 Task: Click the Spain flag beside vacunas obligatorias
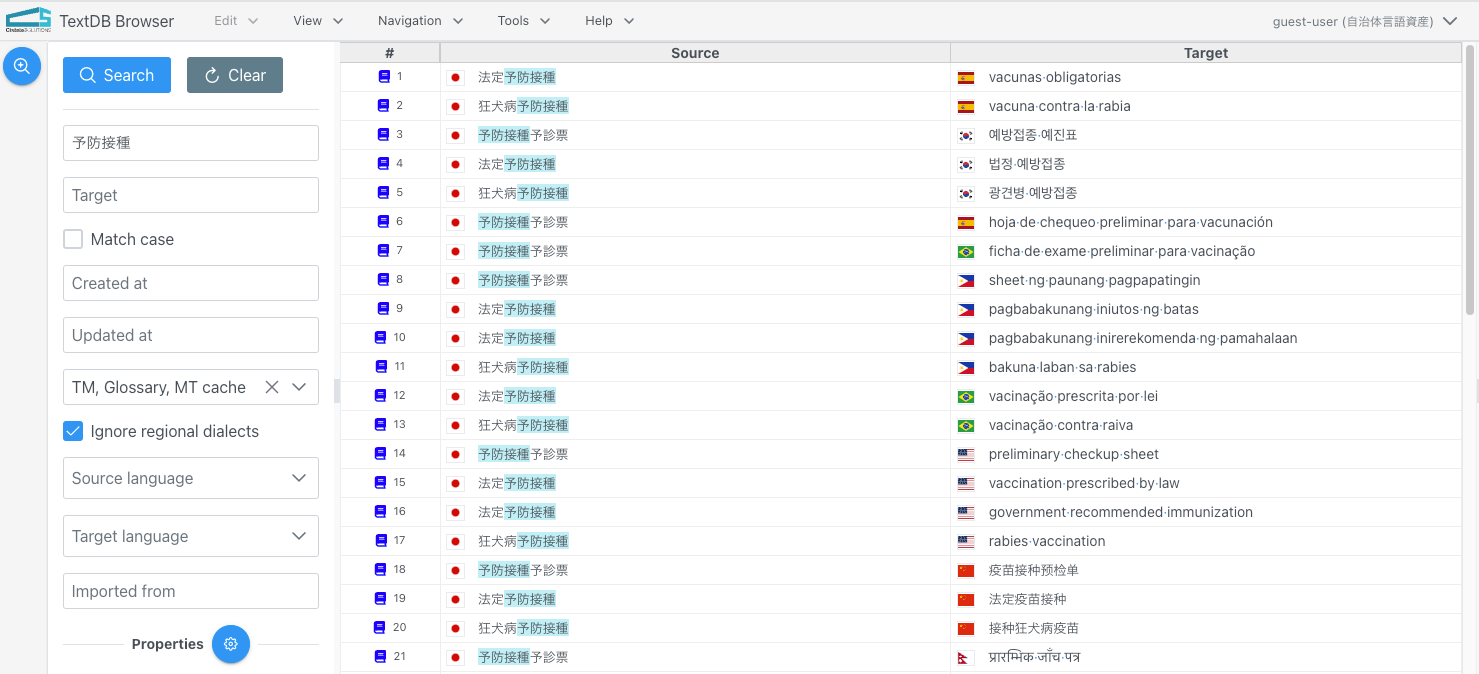tap(966, 76)
